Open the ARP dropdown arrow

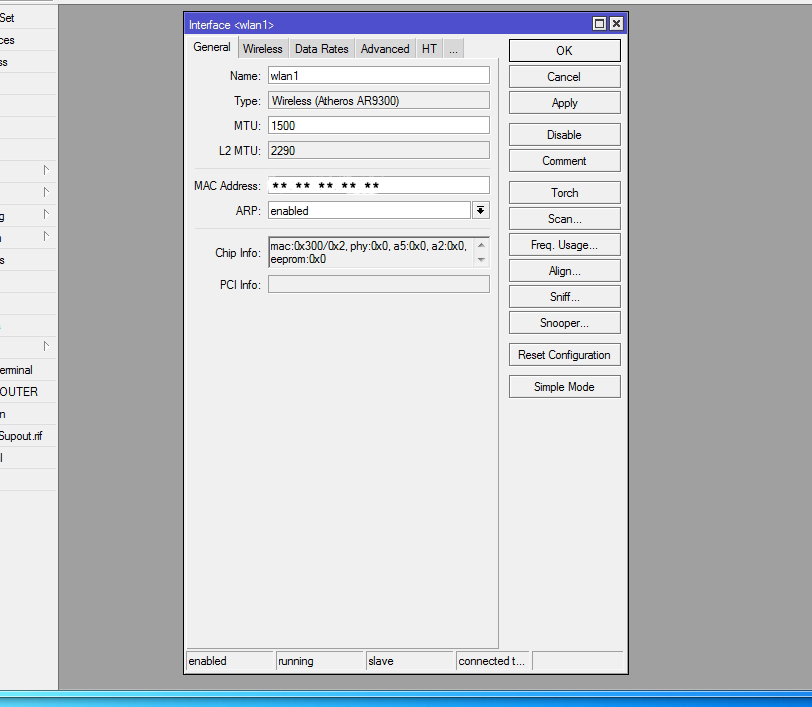[481, 210]
